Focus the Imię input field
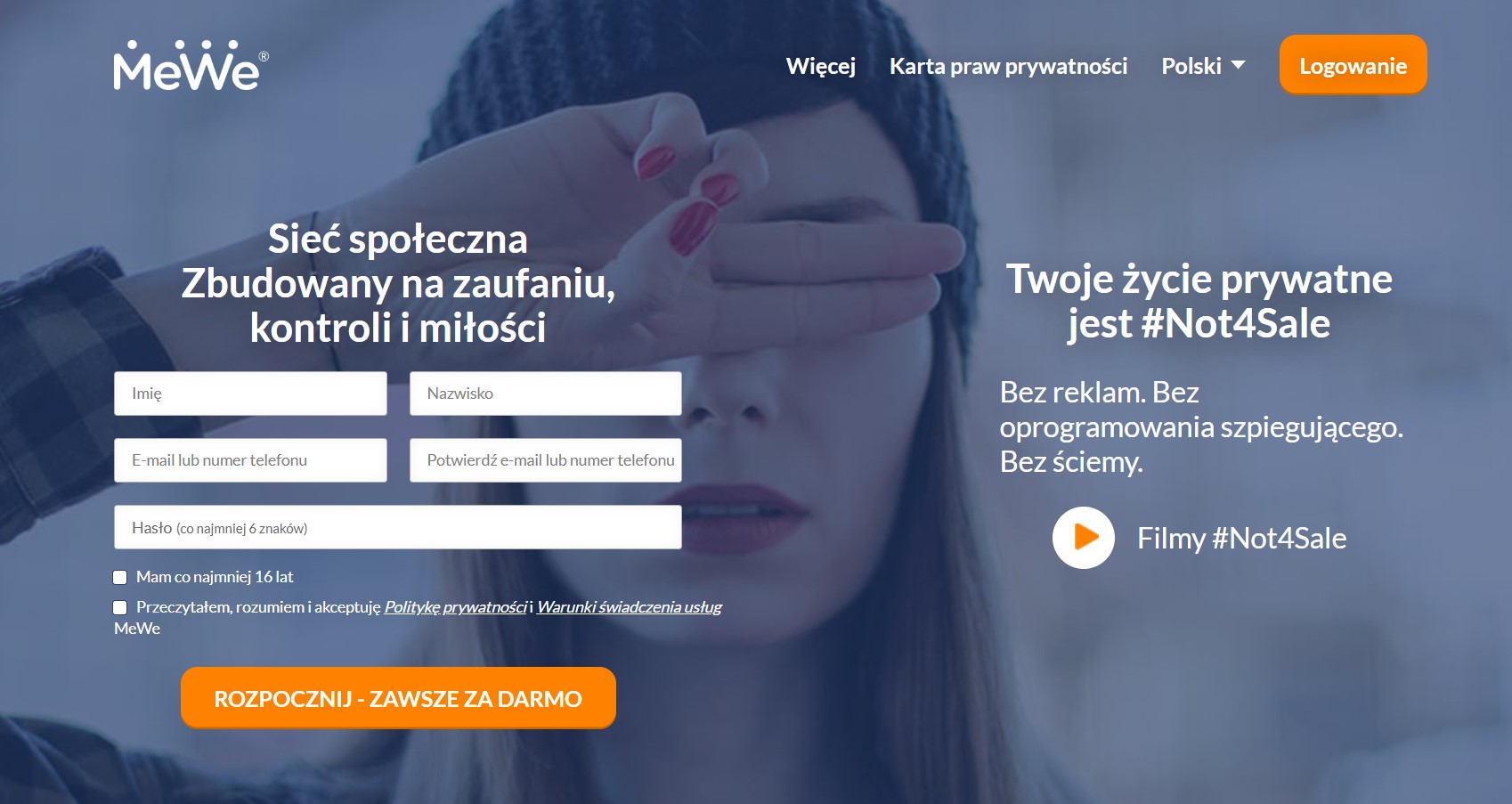1512x804 pixels. coord(250,394)
